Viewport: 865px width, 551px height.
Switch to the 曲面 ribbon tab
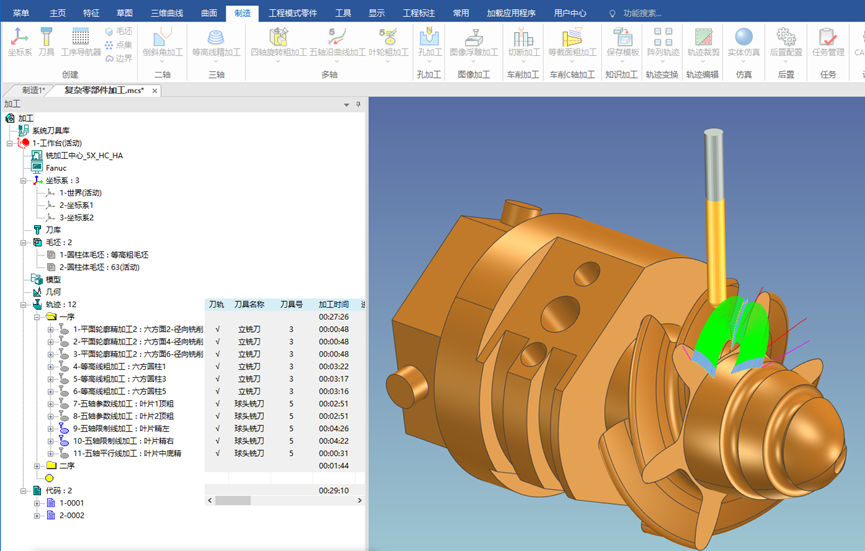(209, 13)
